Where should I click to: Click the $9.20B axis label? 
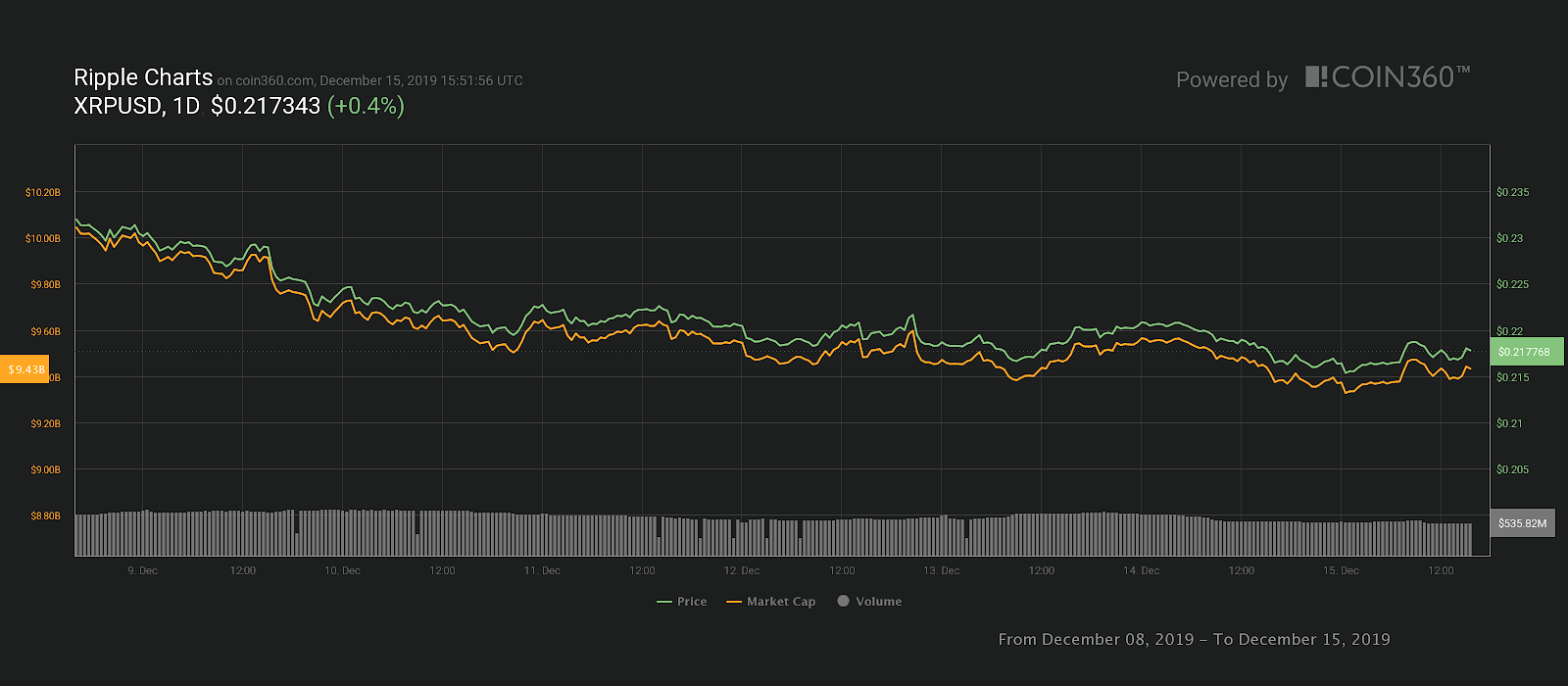(45, 423)
